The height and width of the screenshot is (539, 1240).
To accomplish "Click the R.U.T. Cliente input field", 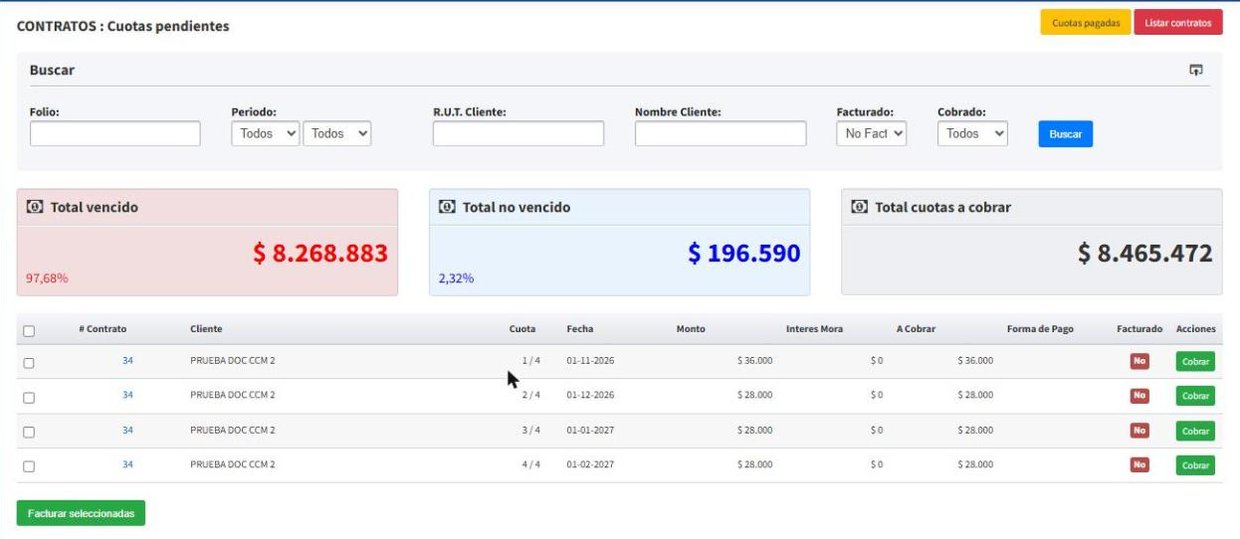I will tap(518, 133).
